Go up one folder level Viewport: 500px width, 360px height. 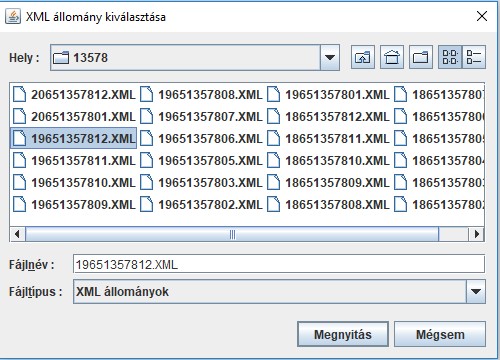[363, 57]
